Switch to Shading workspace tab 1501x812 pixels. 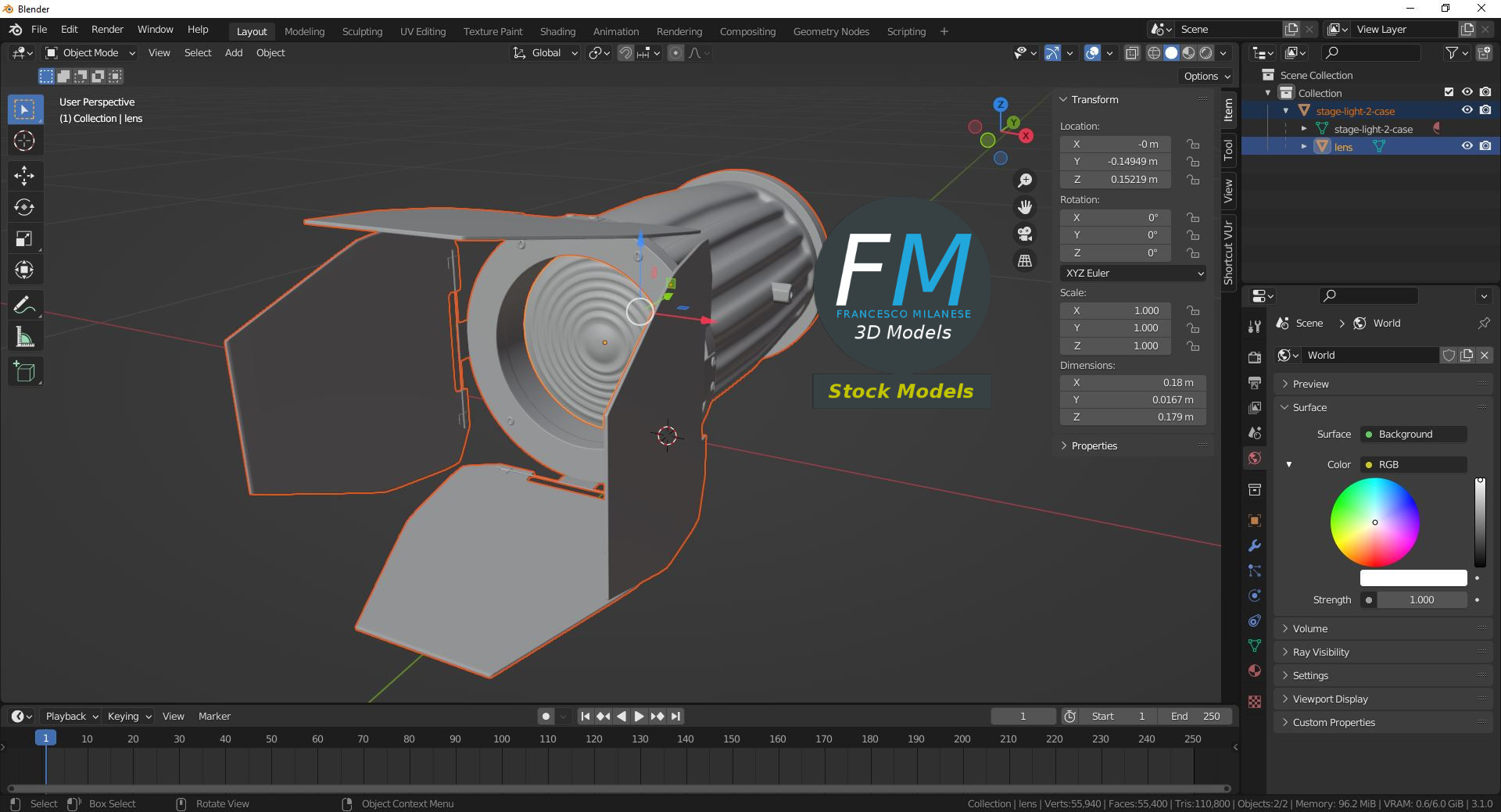pyautogui.click(x=557, y=31)
